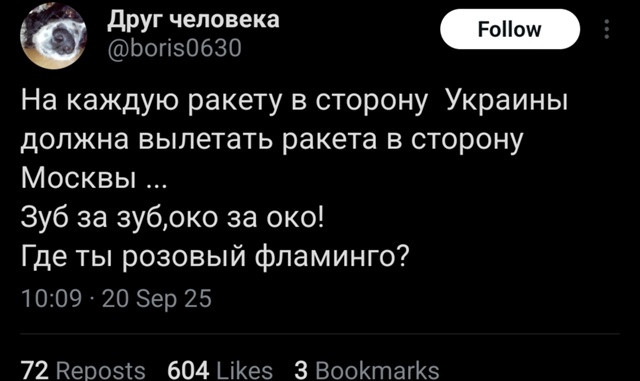640x381 pixels.
Task: Click the @boris0630 handle
Action: [x=175, y=48]
